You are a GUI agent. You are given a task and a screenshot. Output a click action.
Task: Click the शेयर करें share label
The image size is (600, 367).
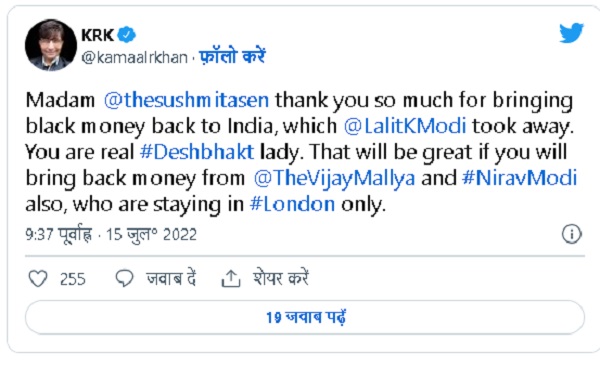(x=280, y=278)
